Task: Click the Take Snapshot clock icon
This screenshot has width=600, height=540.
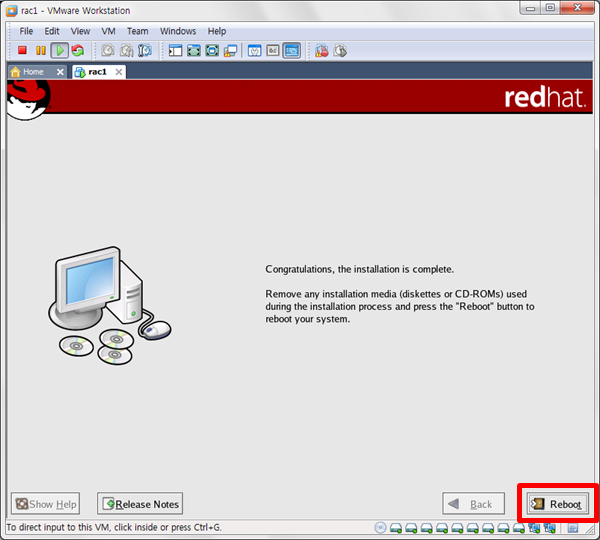Action: (x=108, y=50)
